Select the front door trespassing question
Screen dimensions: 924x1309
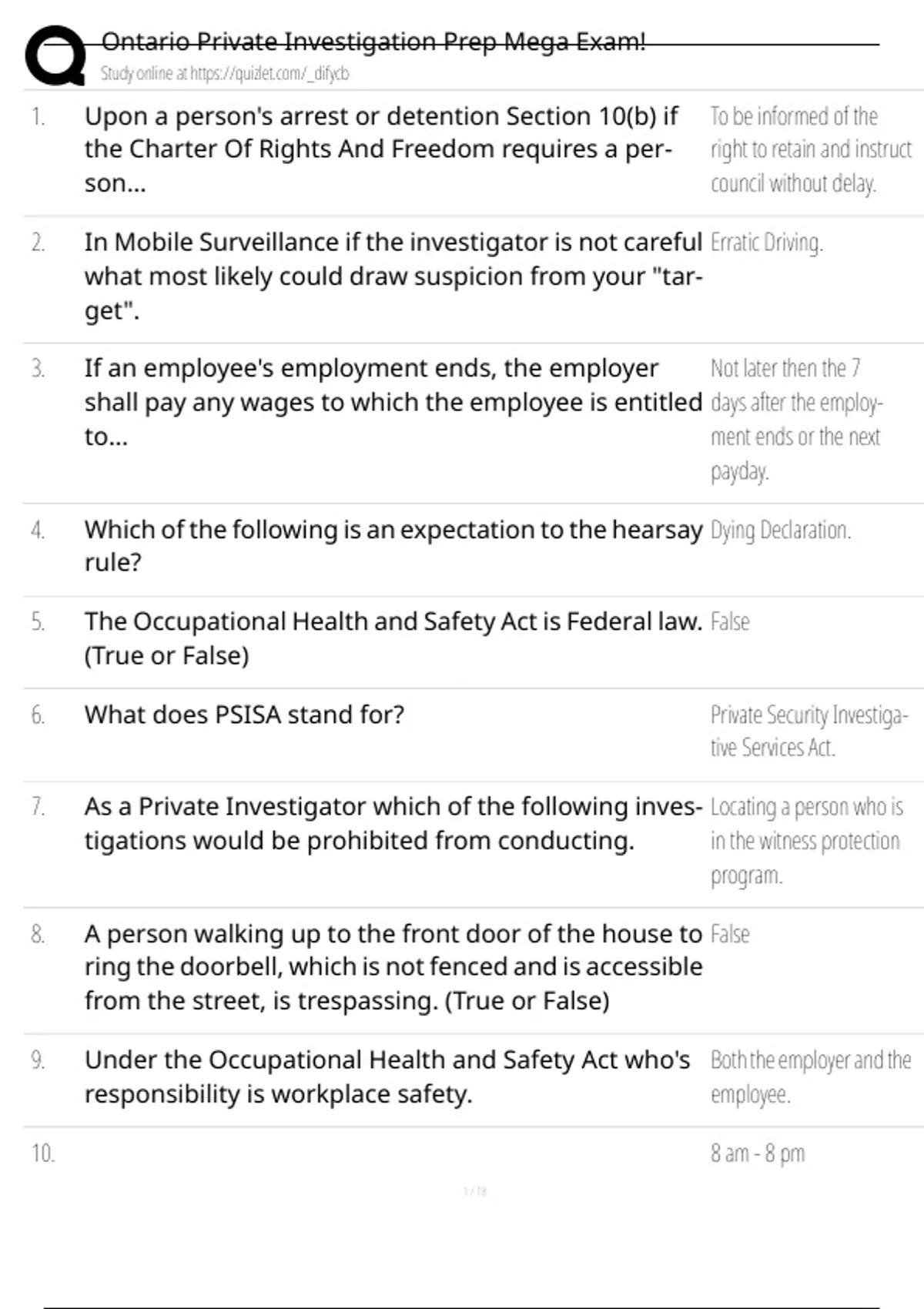tap(393, 967)
